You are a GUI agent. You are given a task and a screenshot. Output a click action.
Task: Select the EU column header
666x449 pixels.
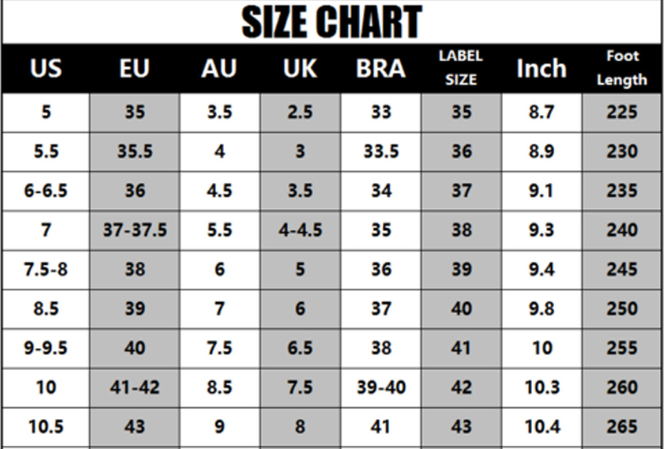134,68
